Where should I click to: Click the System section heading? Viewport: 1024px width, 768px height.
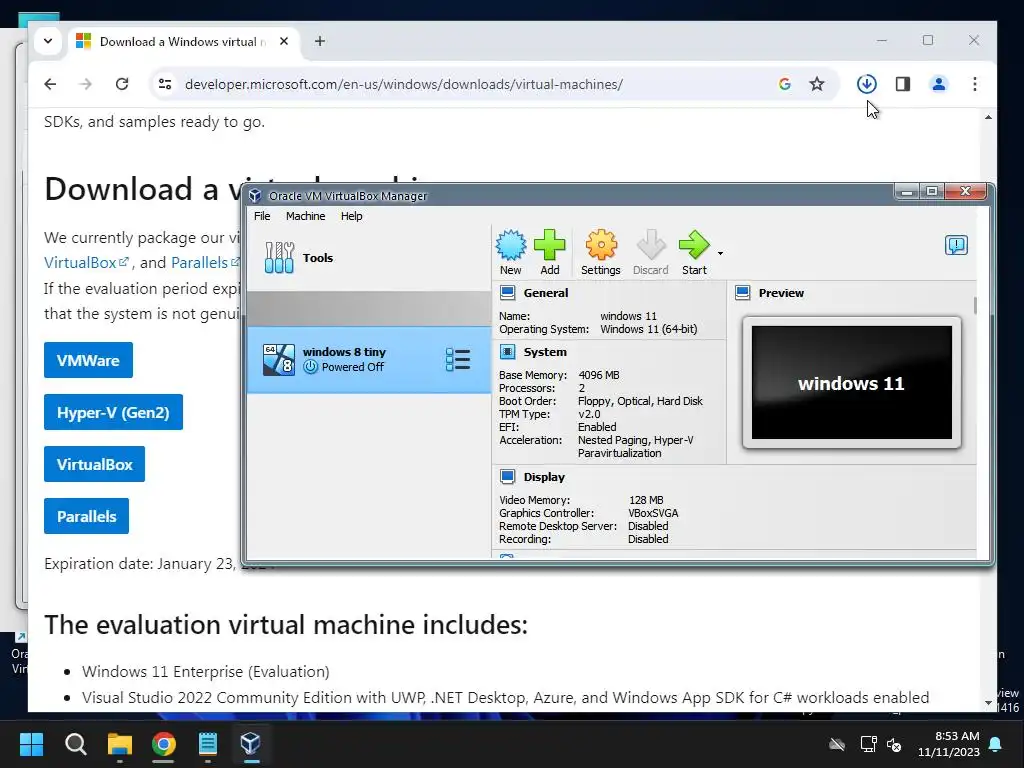point(545,352)
